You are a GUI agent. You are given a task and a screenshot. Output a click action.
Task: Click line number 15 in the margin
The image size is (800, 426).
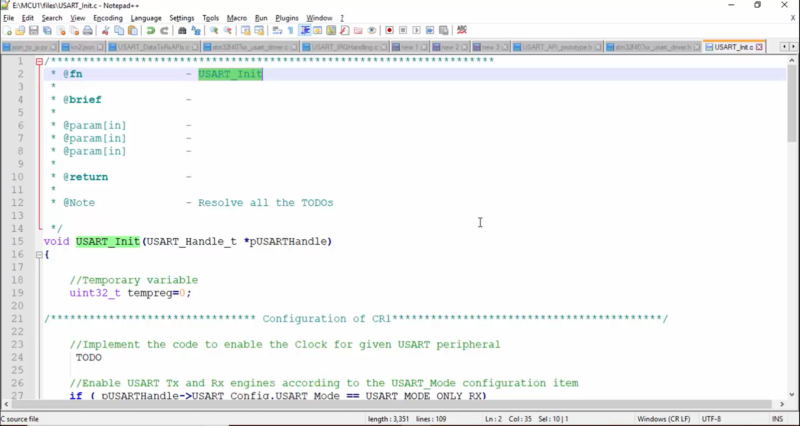click(x=17, y=241)
